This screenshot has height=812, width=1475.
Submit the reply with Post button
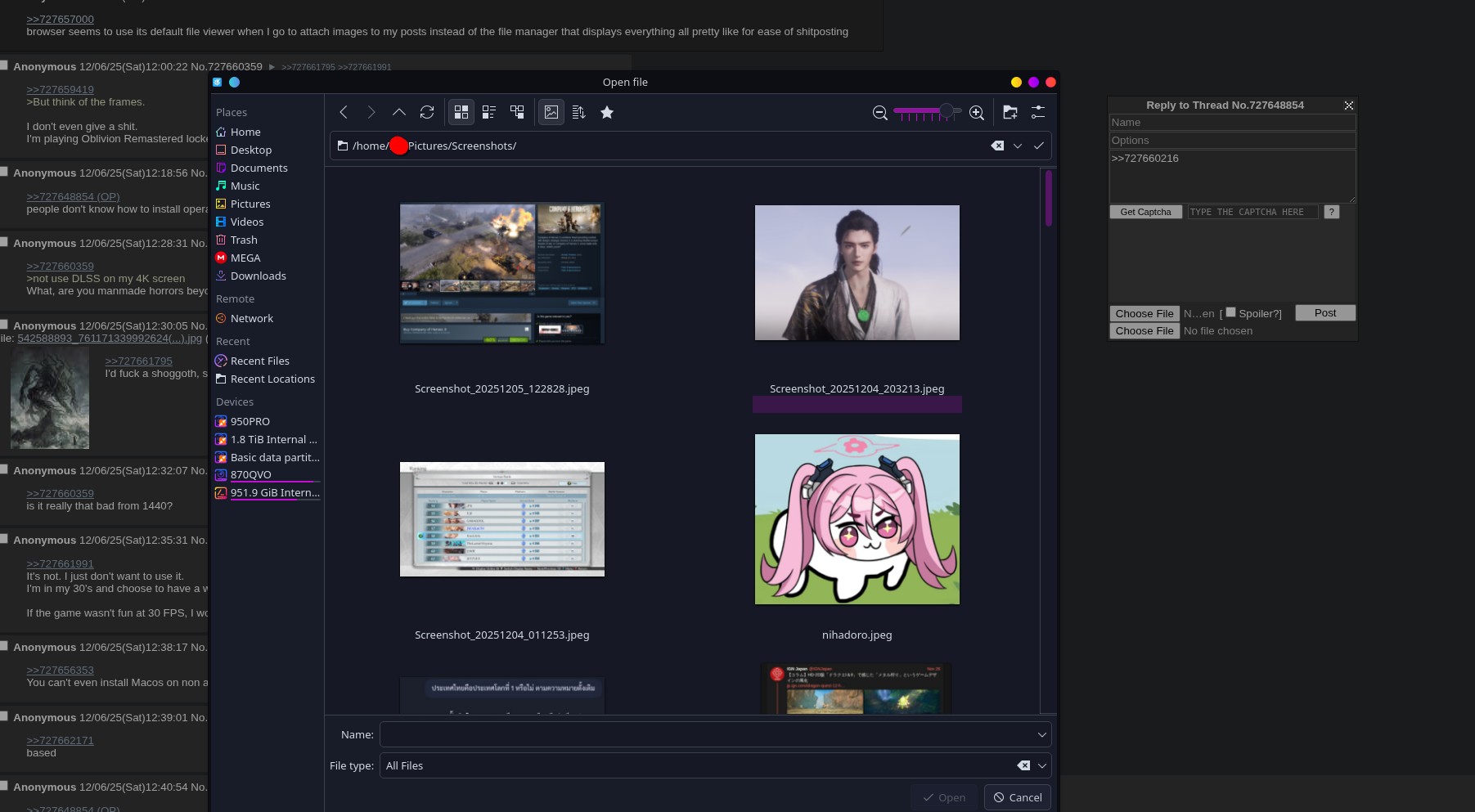(1325, 312)
